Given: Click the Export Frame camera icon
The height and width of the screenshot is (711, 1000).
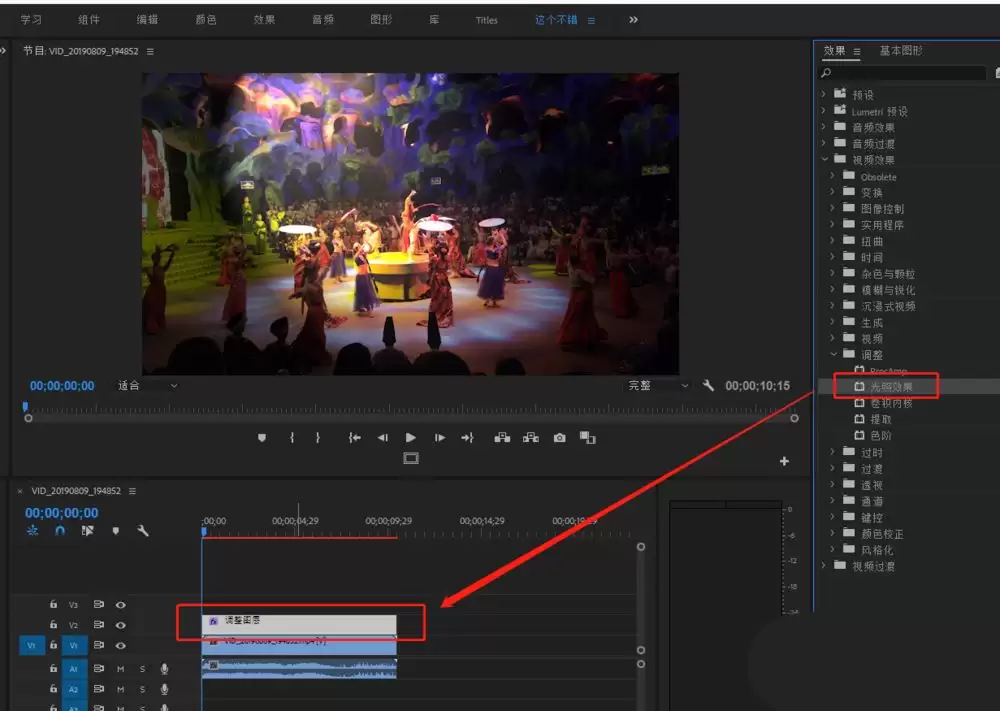Looking at the screenshot, I should [559, 437].
